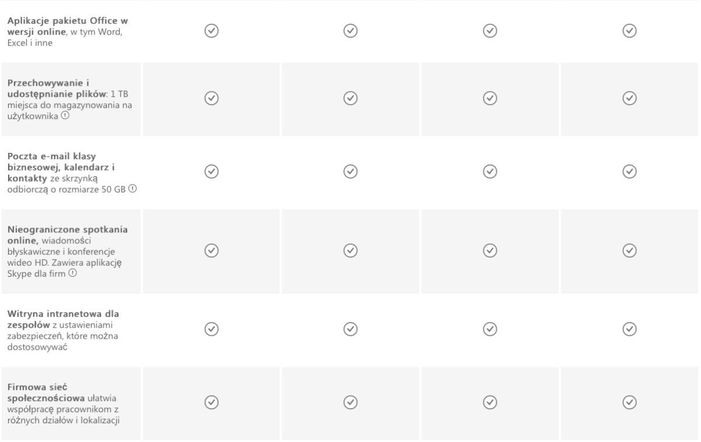Click first-column checkmark in the online meetings row
The height and width of the screenshot is (442, 701).
point(211,250)
